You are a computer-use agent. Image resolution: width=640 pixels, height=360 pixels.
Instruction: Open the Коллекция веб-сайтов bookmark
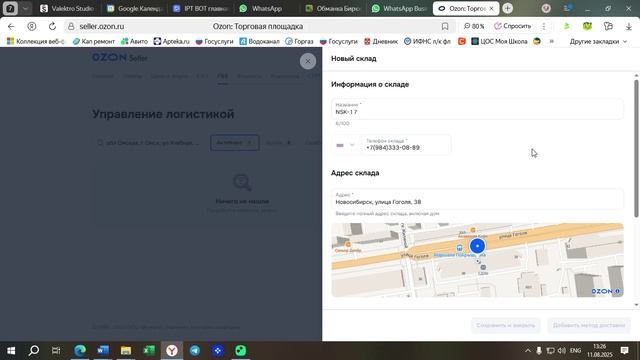[36, 41]
